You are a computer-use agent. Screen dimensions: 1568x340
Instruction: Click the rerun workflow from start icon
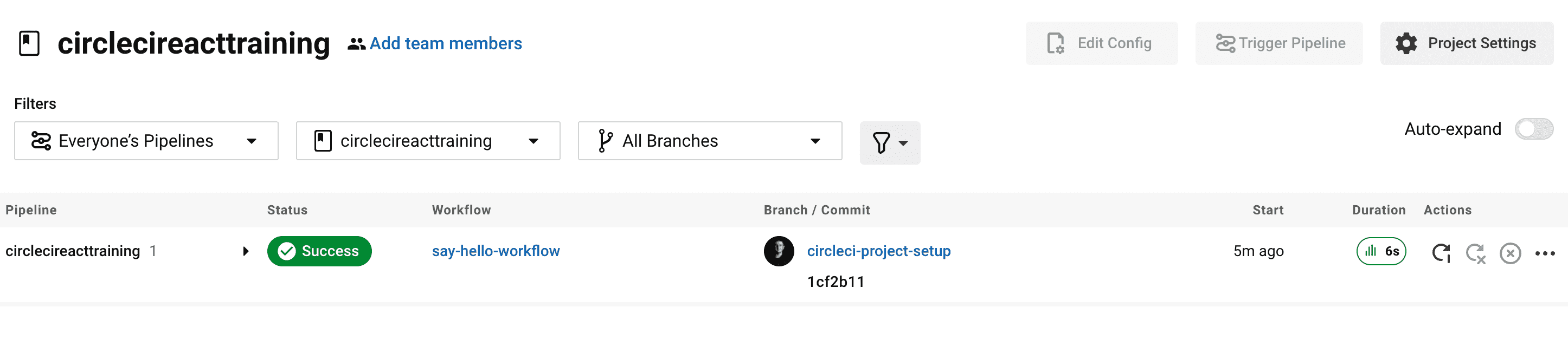[1441, 252]
